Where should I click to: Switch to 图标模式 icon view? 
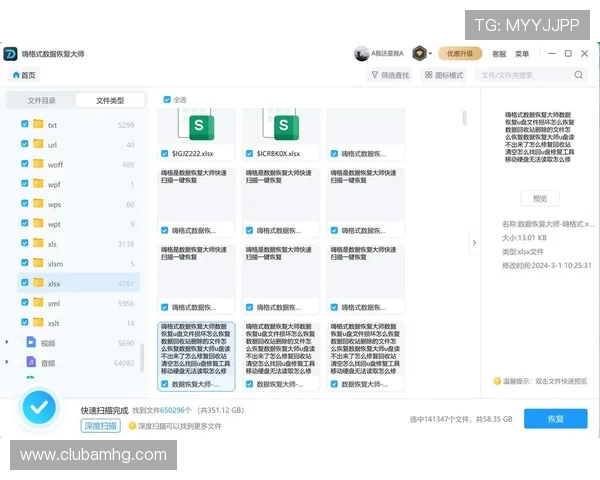click(x=444, y=75)
